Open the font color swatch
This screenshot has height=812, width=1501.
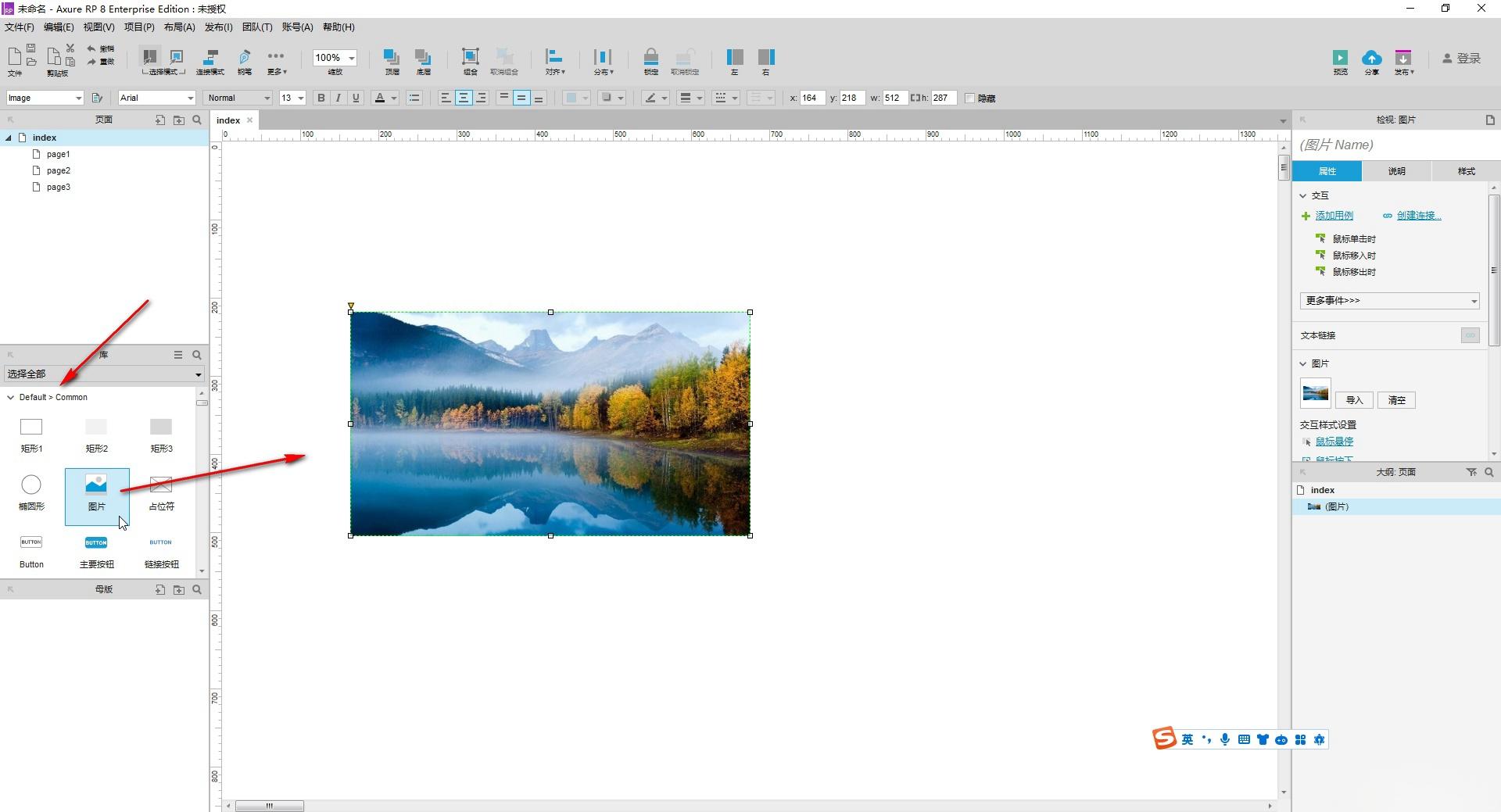pyautogui.click(x=380, y=98)
